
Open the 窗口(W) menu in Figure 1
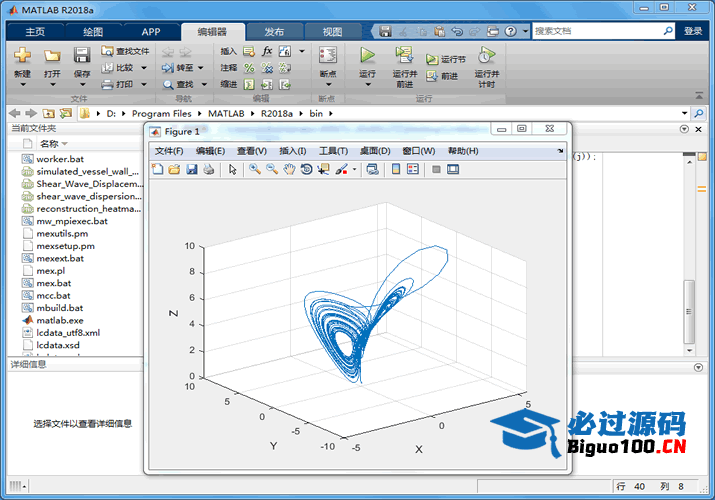tap(419, 151)
